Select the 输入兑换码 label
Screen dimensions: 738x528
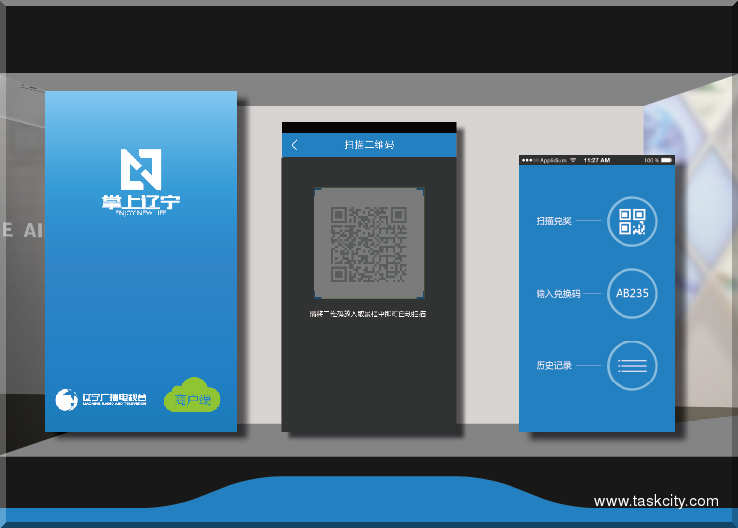(x=557, y=294)
